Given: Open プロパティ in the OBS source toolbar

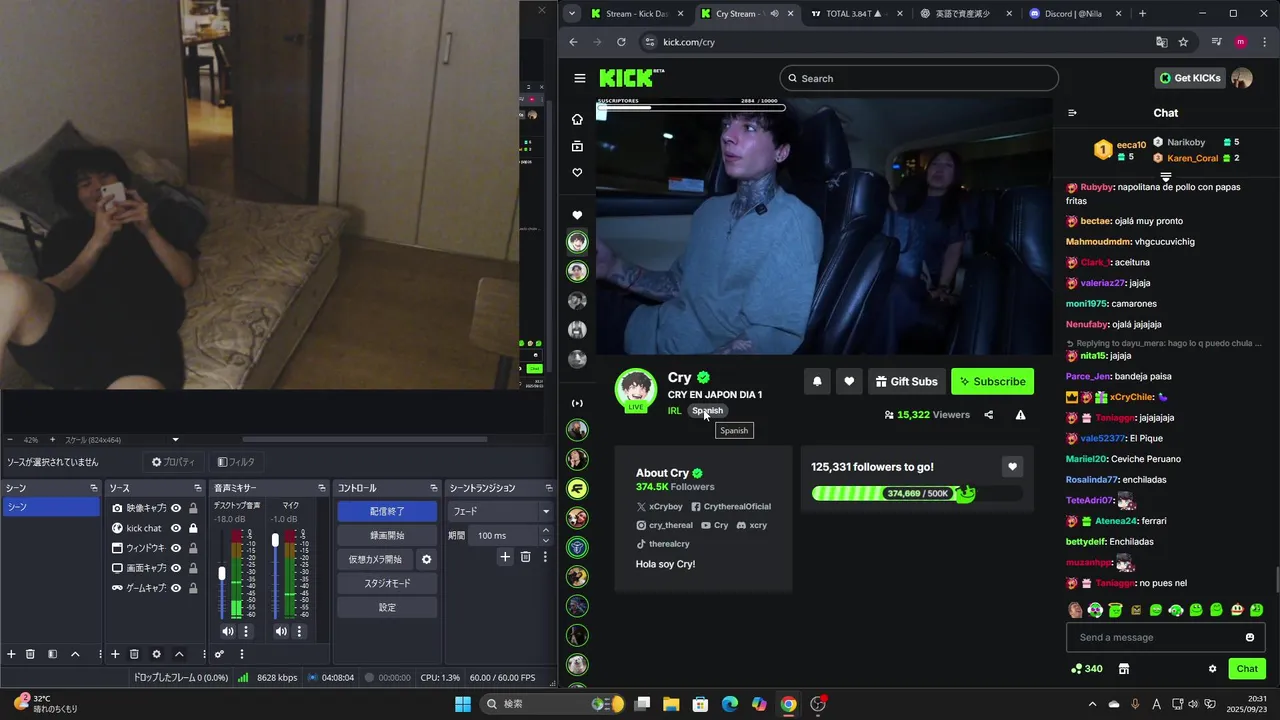Looking at the screenshot, I should pyautogui.click(x=173, y=462).
